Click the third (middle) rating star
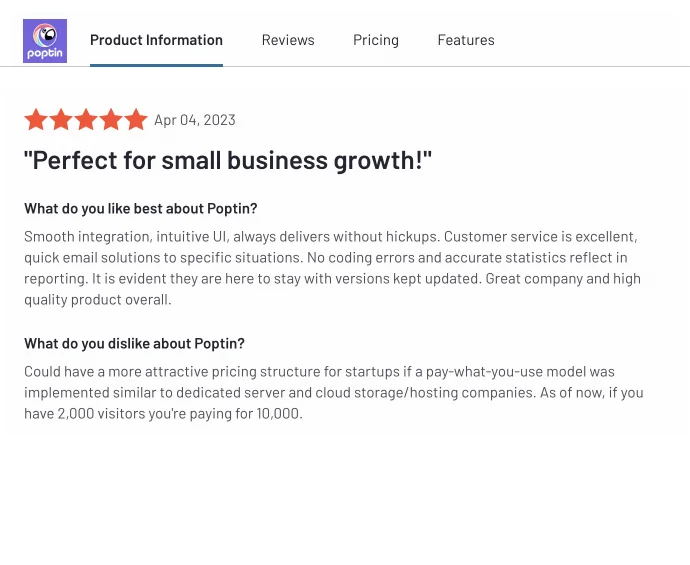690x565 pixels. (86, 120)
